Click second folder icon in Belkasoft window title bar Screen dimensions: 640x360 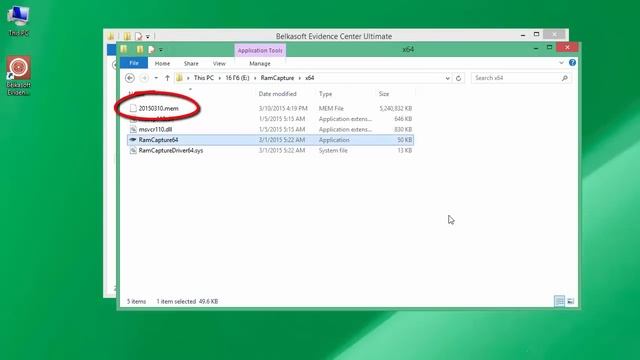(127, 36)
